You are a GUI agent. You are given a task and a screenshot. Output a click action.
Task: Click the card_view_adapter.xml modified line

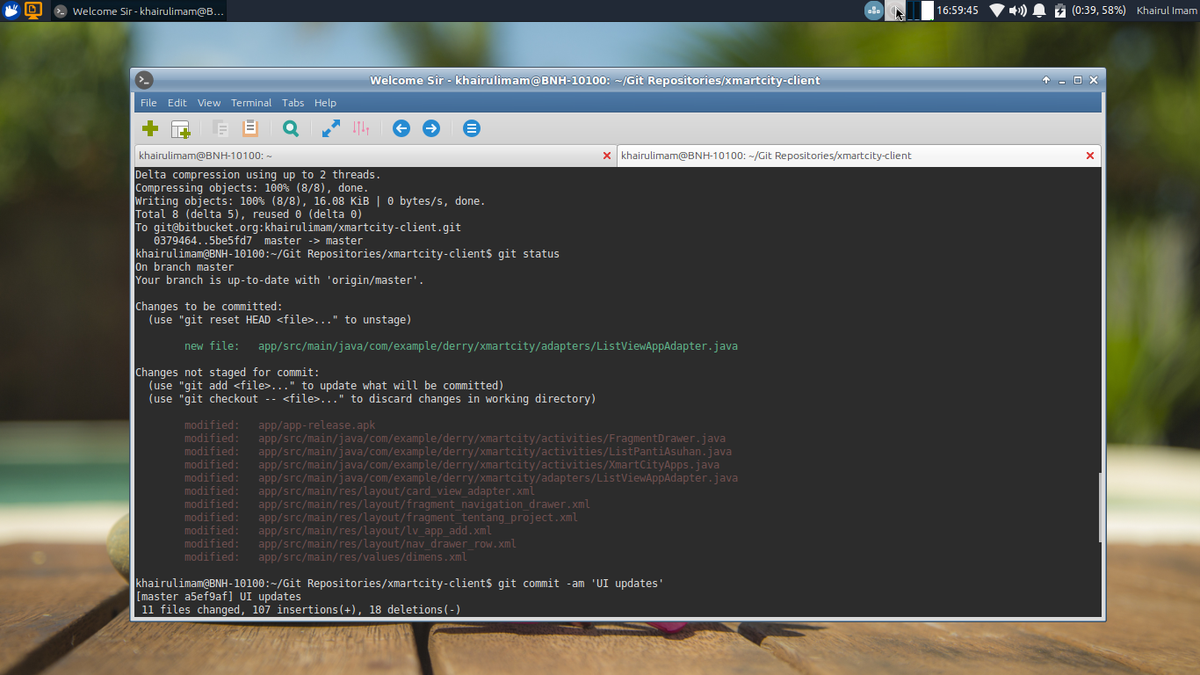coord(359,491)
